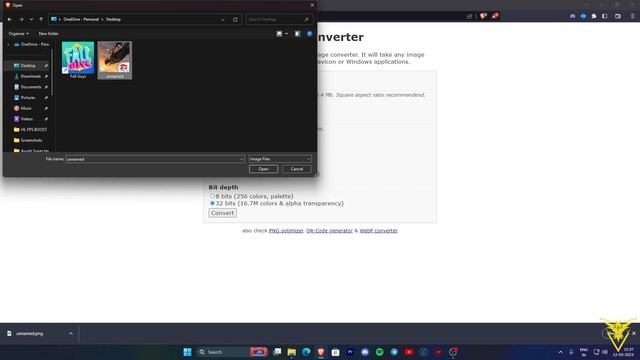640x360 pixels.
Task: Change the view layout icon
Action: coord(279,33)
